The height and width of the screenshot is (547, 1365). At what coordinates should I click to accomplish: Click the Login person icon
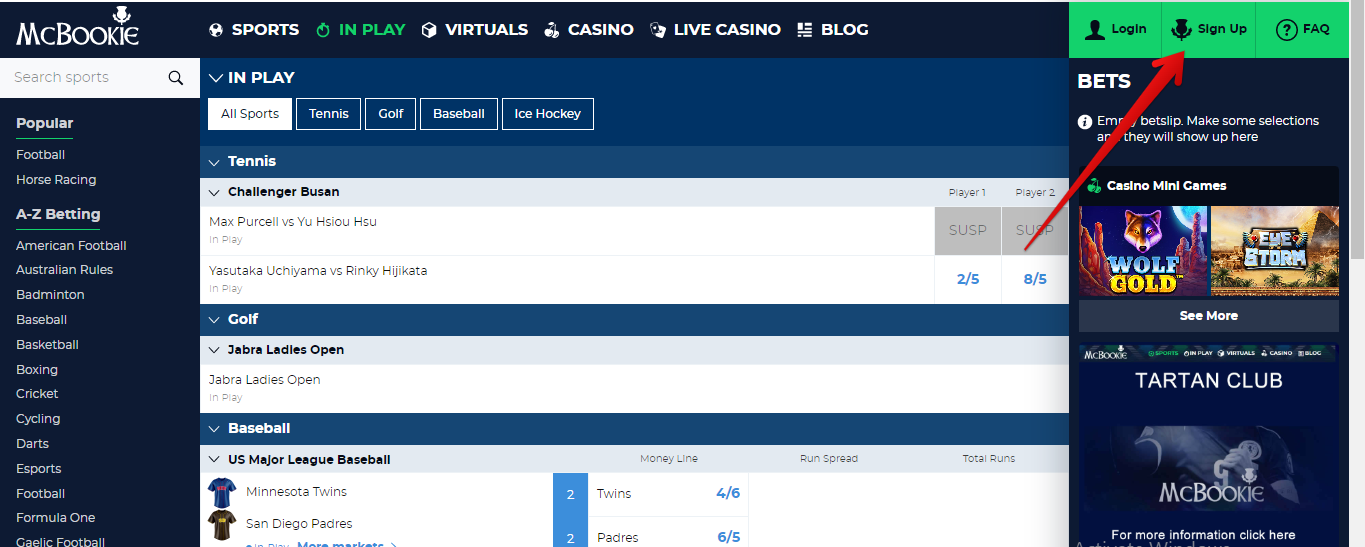click(x=1095, y=29)
